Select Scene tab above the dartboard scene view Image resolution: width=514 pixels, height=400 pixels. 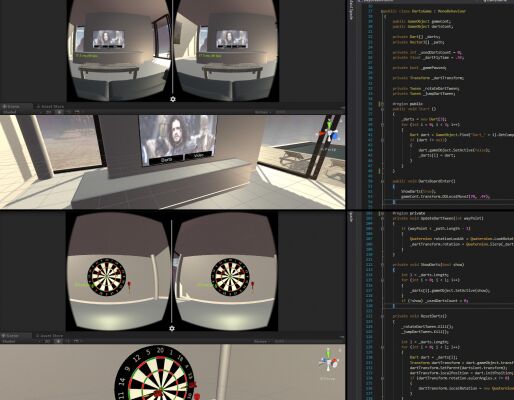point(16,335)
